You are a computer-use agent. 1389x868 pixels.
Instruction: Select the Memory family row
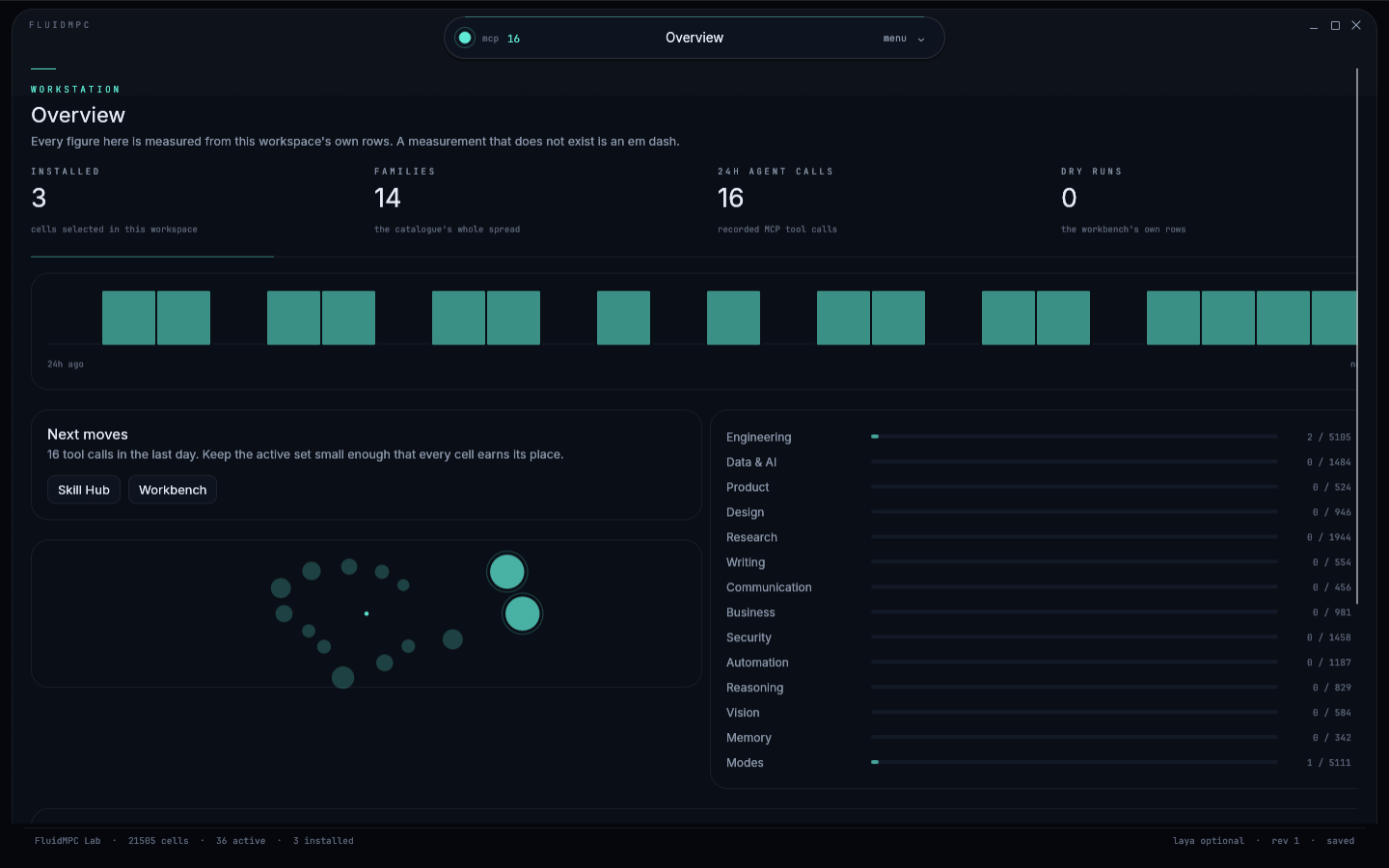point(1039,738)
